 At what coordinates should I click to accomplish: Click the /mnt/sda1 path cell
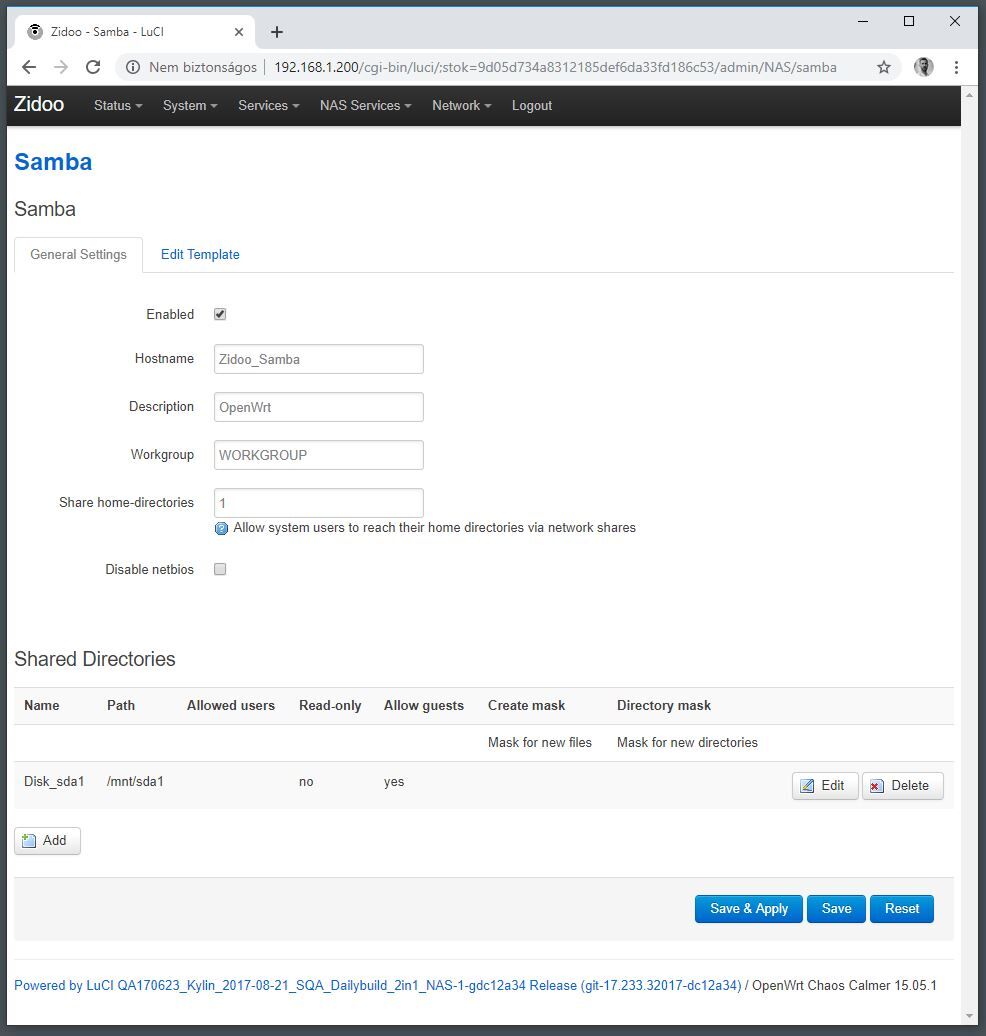pos(135,782)
